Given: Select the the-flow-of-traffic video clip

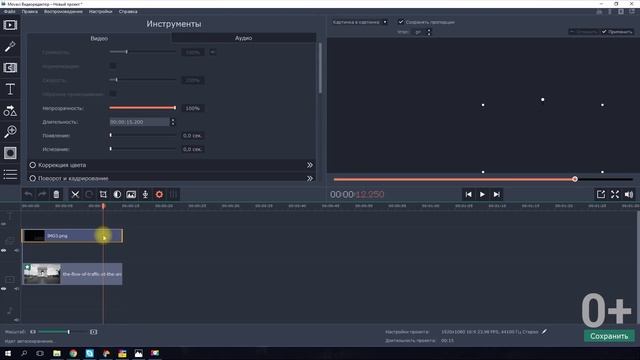Looking at the screenshot, I should (x=72, y=274).
